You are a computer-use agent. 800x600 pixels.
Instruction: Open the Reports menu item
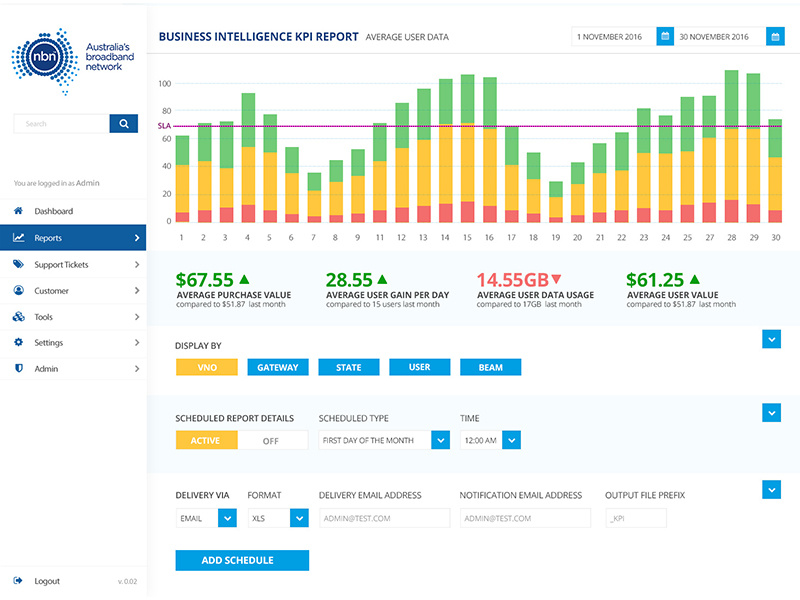click(73, 238)
